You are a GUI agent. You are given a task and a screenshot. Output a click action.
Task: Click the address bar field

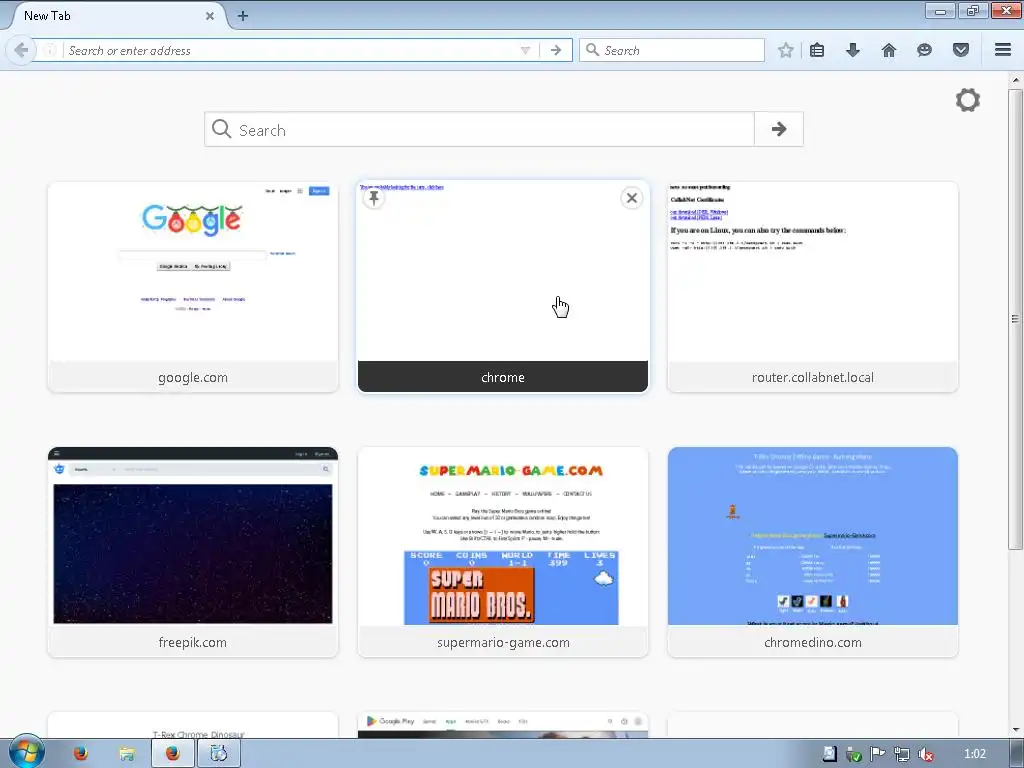tap(291, 50)
